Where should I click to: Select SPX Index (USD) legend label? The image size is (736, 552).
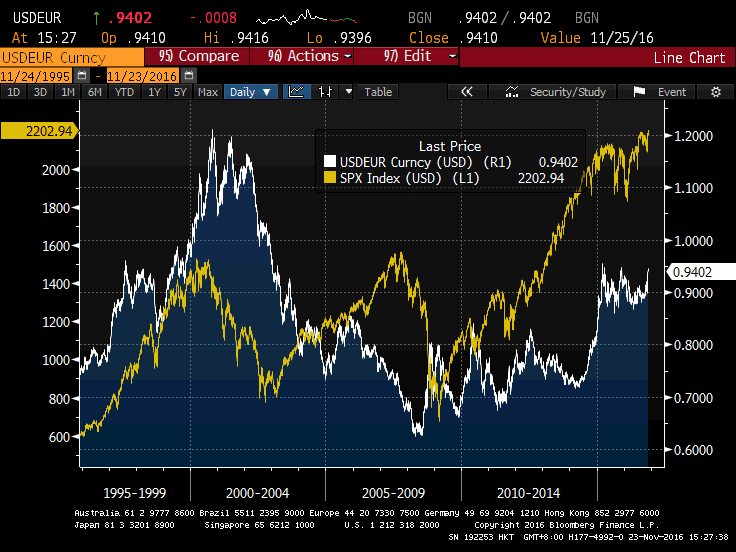(x=391, y=178)
